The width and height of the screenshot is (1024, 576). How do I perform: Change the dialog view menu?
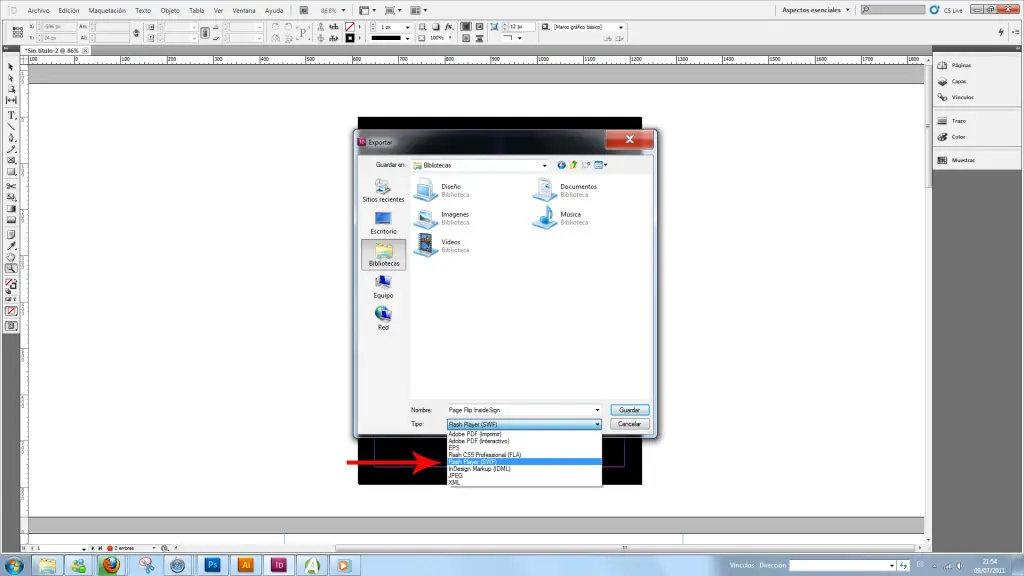pyautogui.click(x=601, y=165)
